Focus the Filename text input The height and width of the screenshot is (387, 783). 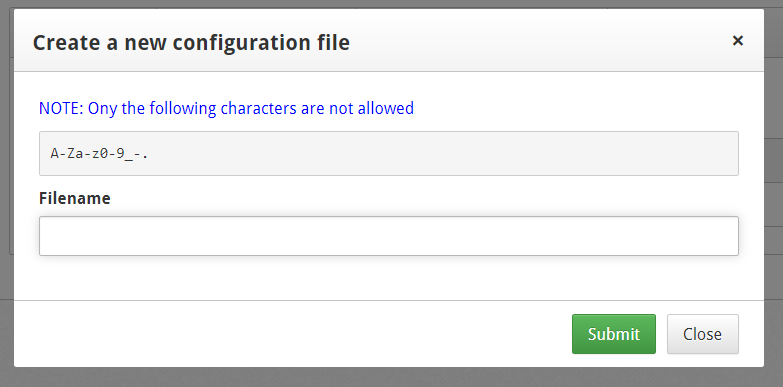[x=389, y=236]
